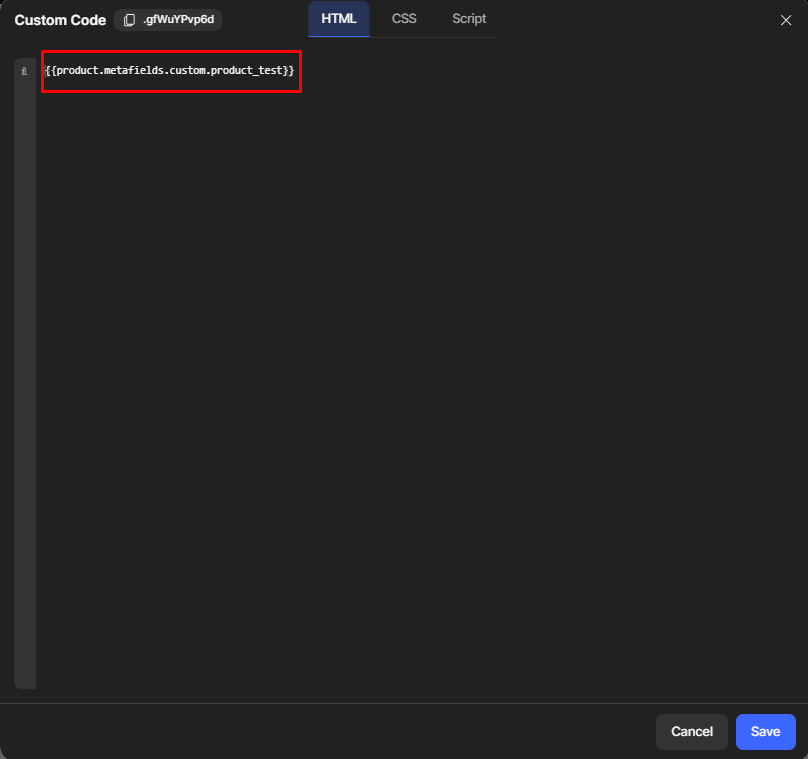Click the highlighted HTML tab header
The height and width of the screenshot is (759, 808).
(x=339, y=18)
